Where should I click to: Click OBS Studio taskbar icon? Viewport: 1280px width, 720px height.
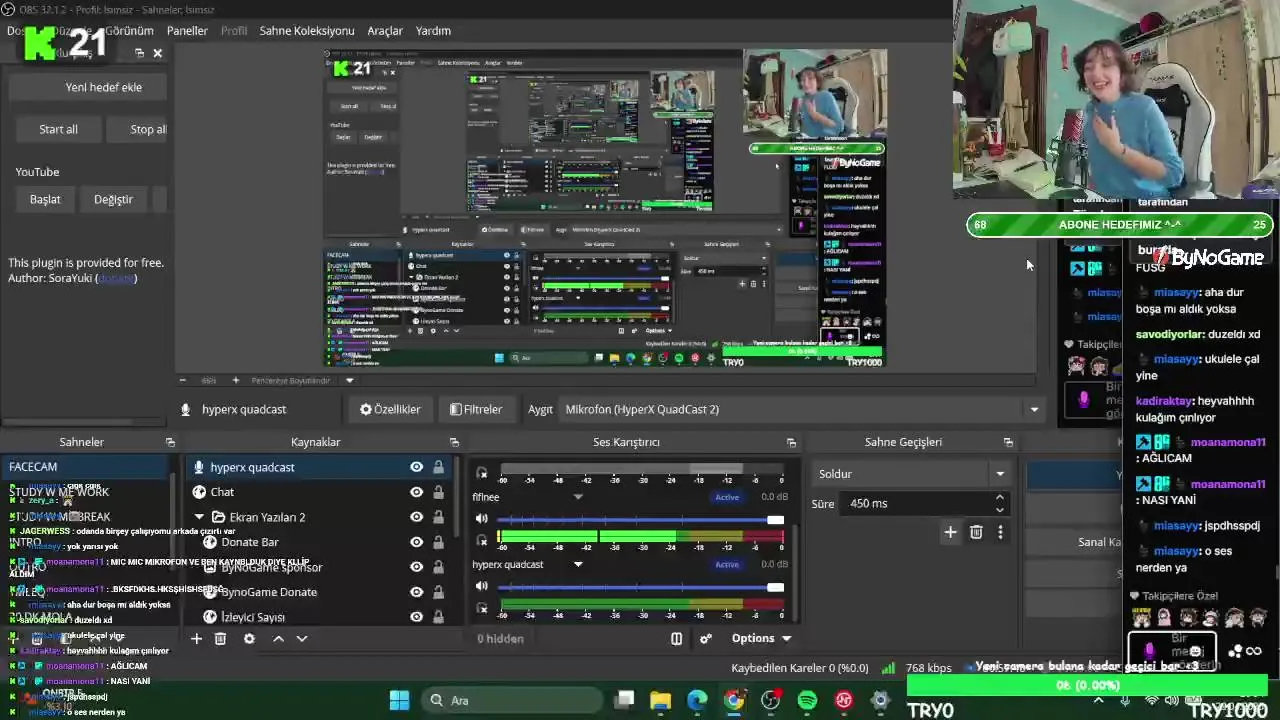click(770, 700)
